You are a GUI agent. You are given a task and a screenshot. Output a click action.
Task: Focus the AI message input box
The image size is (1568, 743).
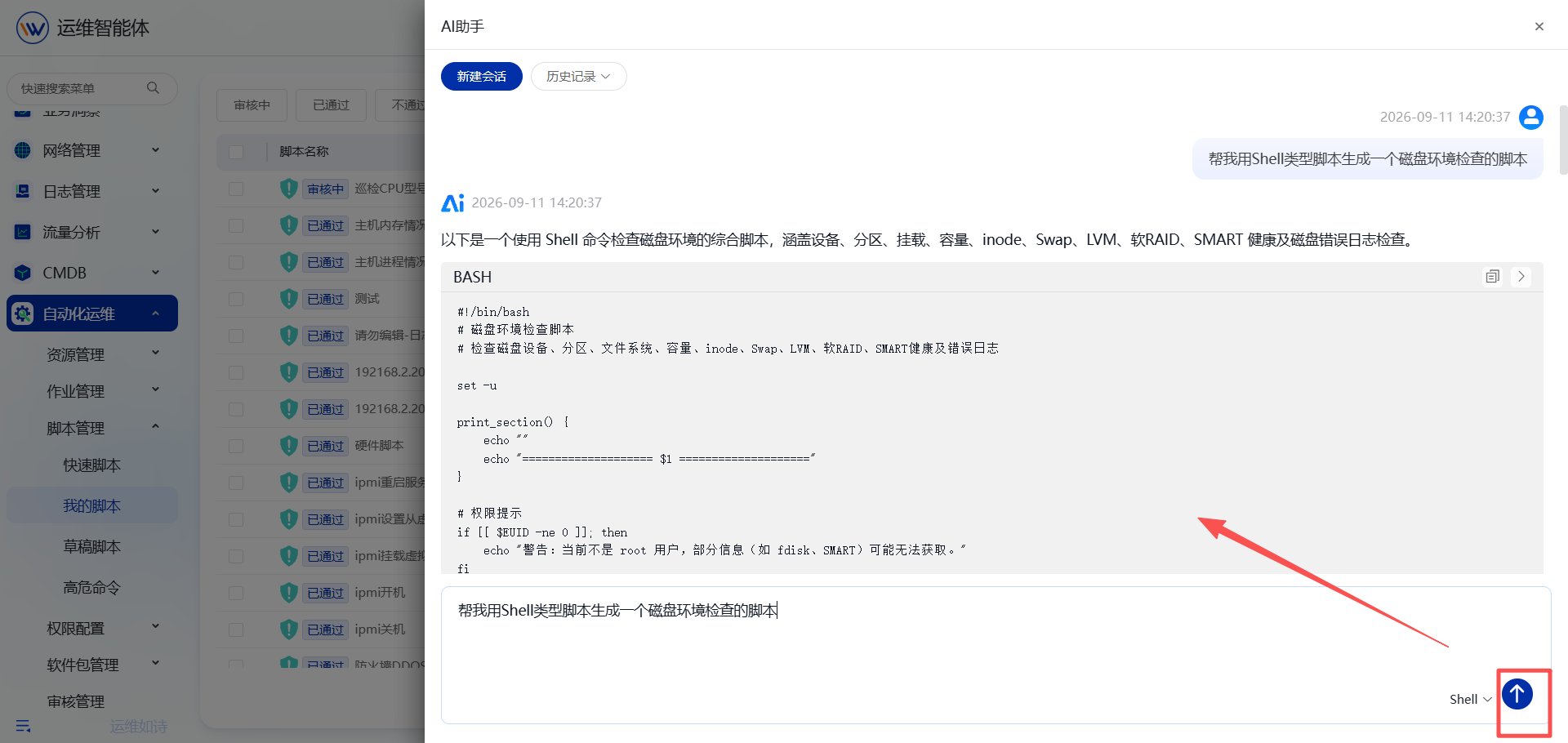click(x=996, y=655)
